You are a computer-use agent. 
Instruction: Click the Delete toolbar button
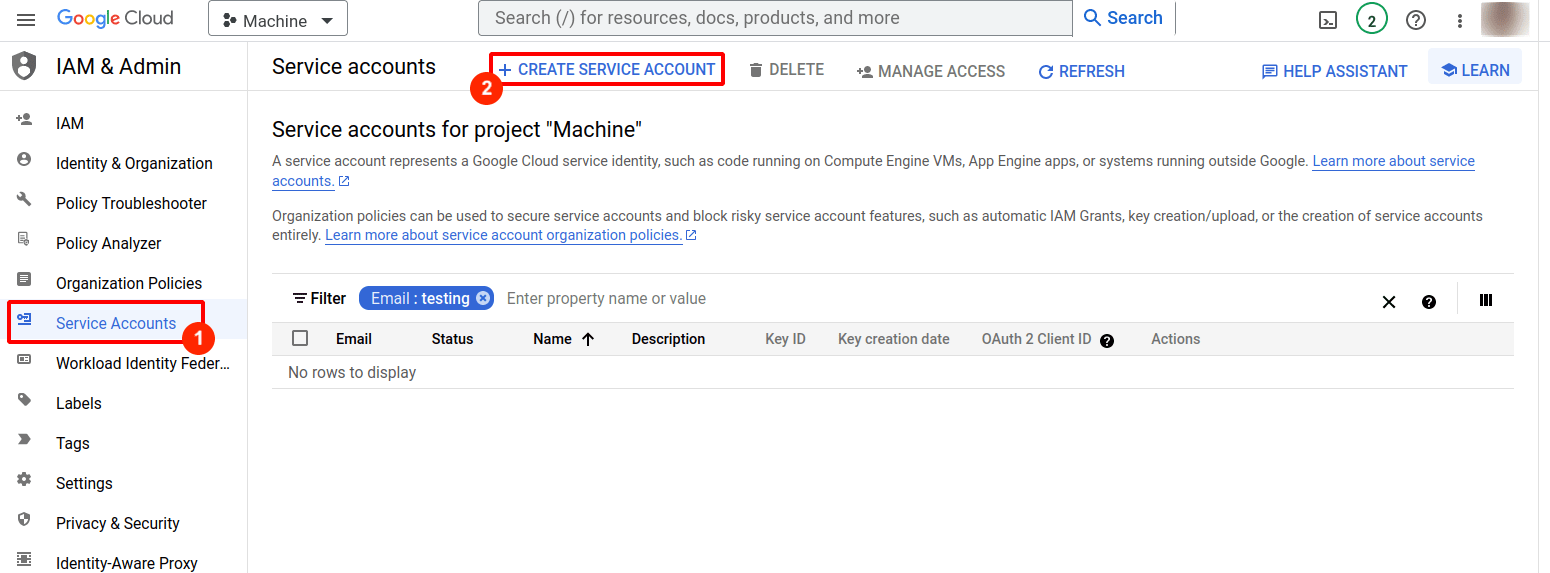point(786,70)
